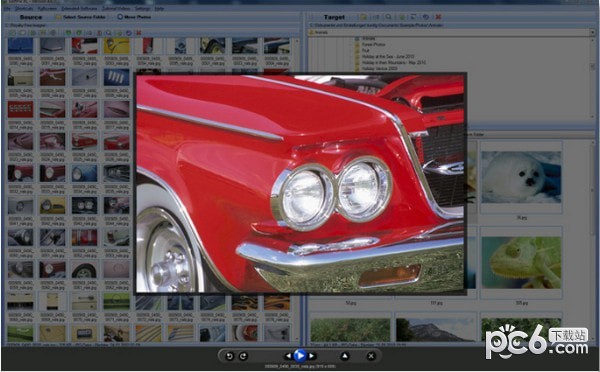Image resolution: width=600 pixels, height=372 pixels.
Task: Open the Settings menu
Action: (x=142, y=8)
